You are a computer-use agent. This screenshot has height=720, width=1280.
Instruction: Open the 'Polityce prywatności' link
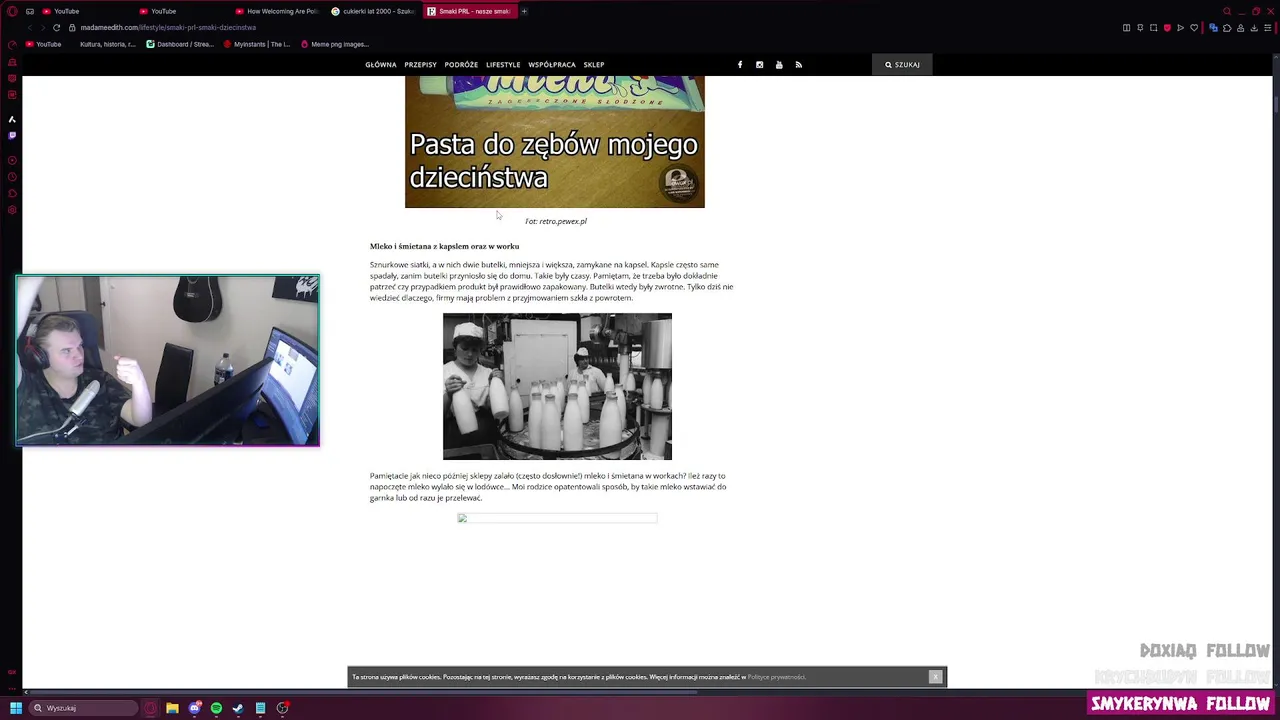click(776, 677)
